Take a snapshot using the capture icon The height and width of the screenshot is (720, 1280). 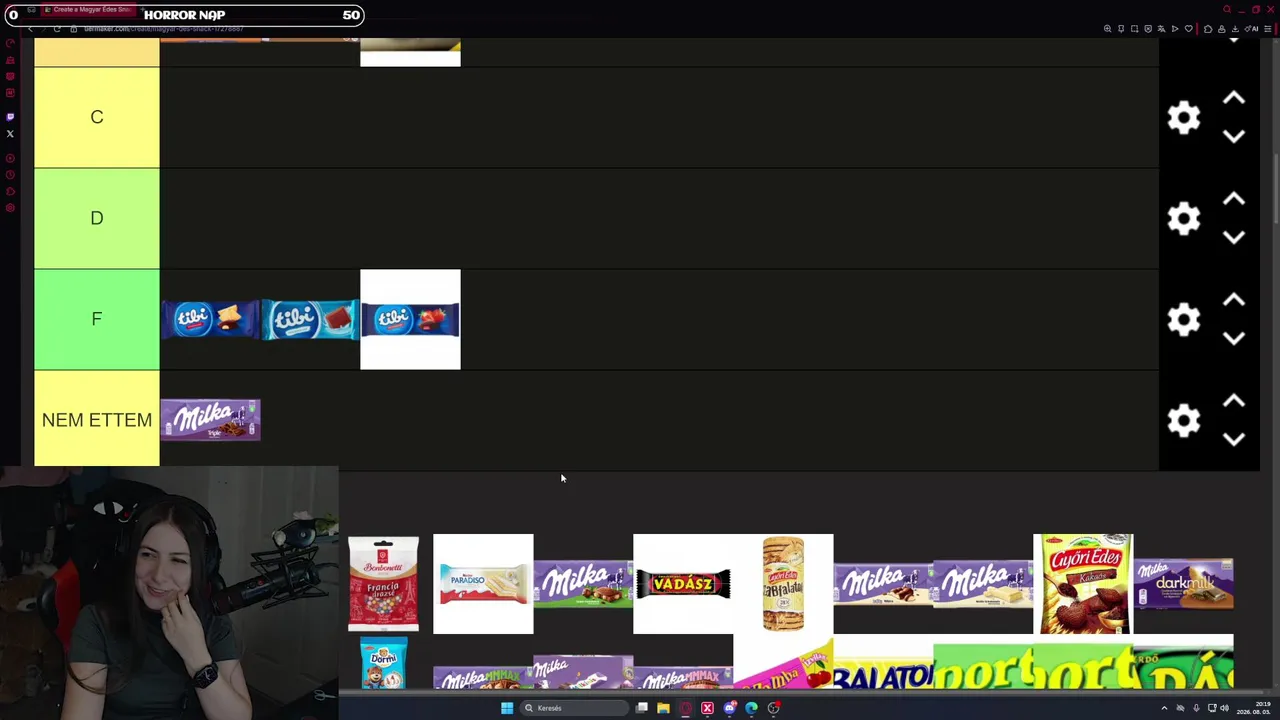pos(1134,29)
